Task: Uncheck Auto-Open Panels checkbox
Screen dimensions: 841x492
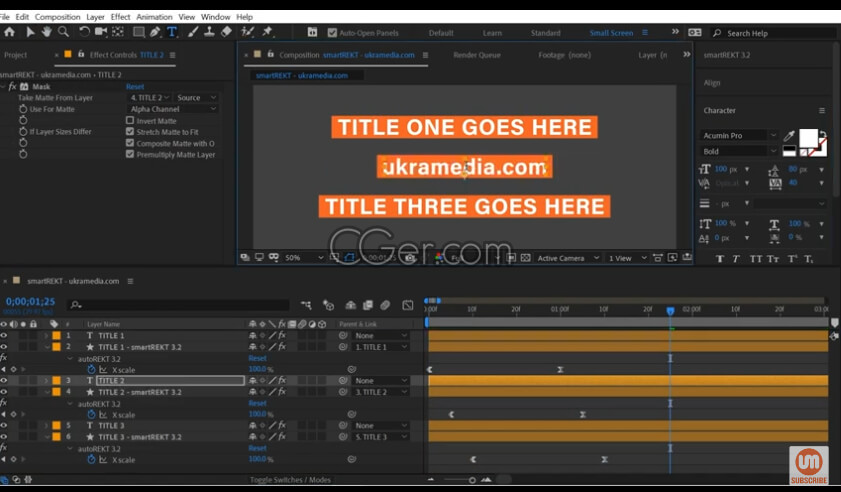Action: click(x=332, y=33)
